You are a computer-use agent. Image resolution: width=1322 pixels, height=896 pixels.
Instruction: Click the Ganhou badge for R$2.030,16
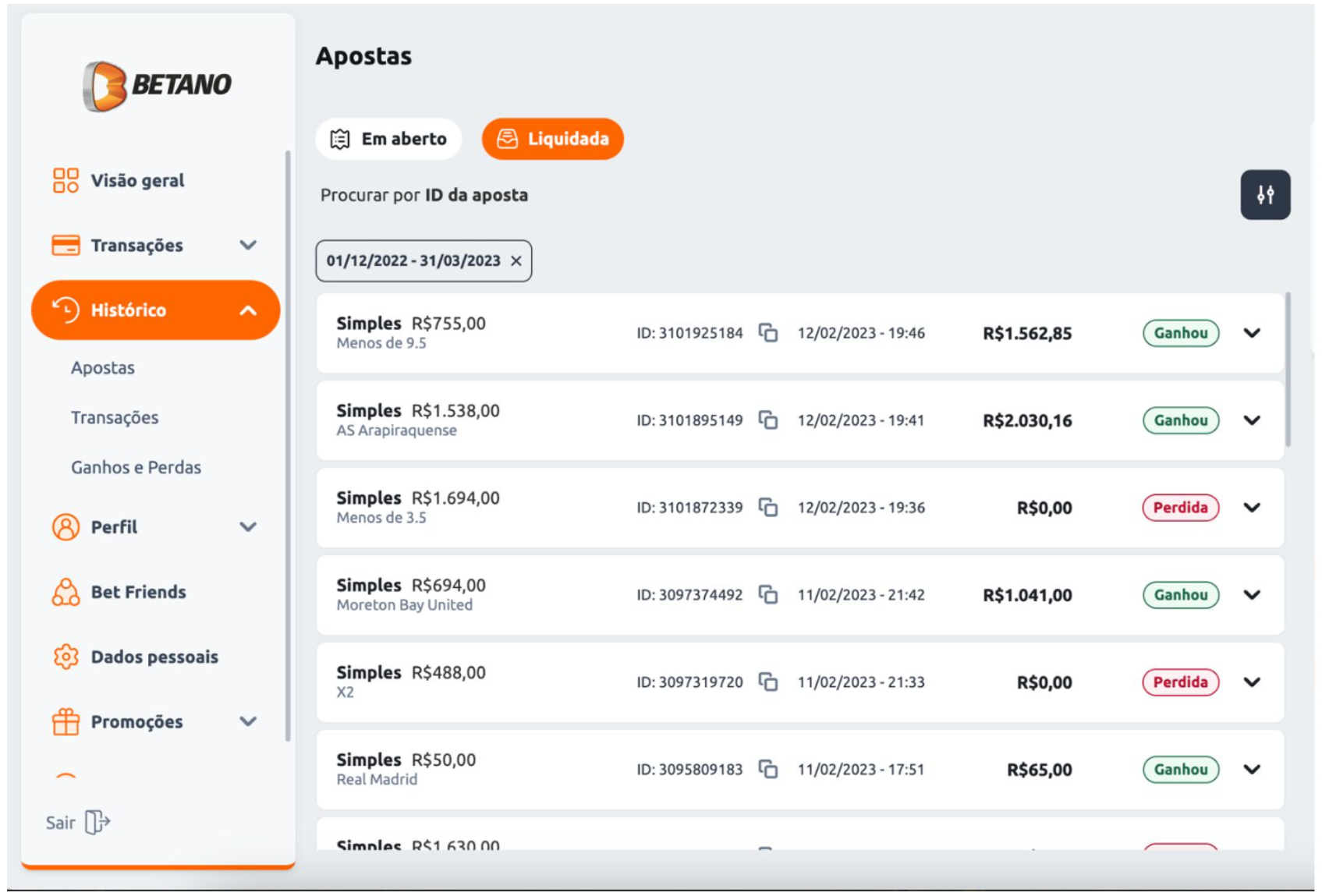click(1181, 420)
